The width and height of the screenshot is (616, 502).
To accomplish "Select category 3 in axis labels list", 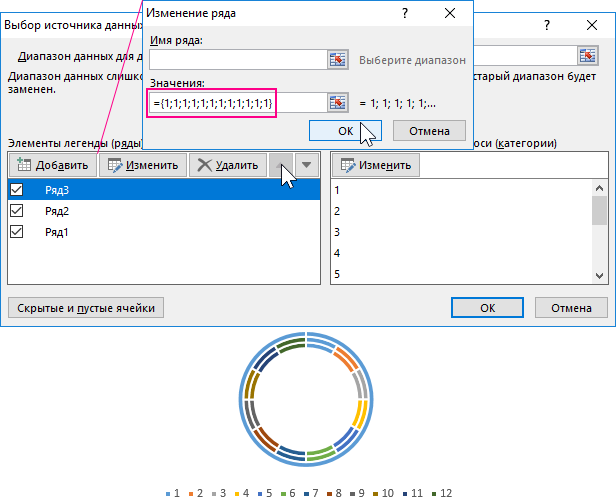I will [x=337, y=232].
